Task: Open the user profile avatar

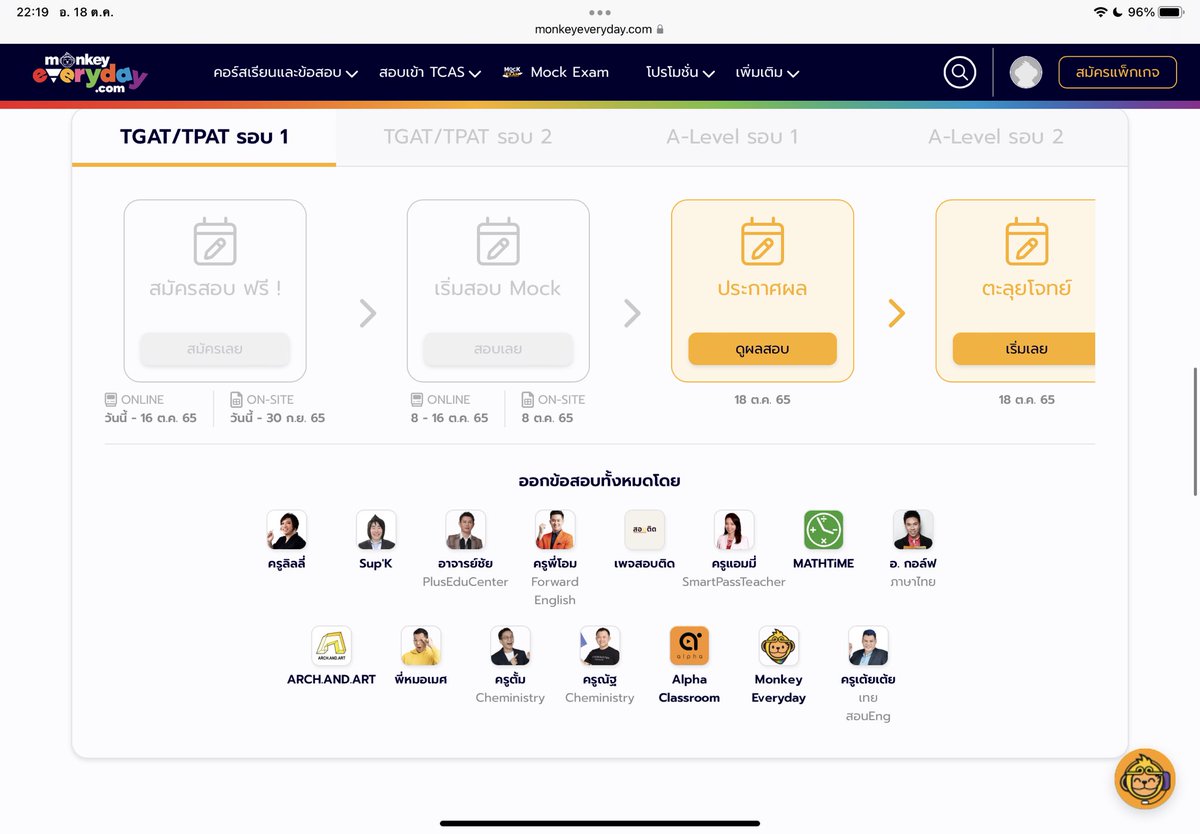Action: pyautogui.click(x=1026, y=72)
